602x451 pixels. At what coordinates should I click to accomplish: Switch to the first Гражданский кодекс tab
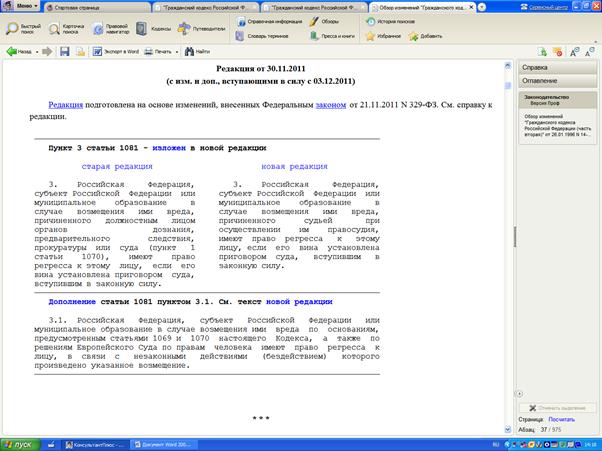[x=206, y=7]
